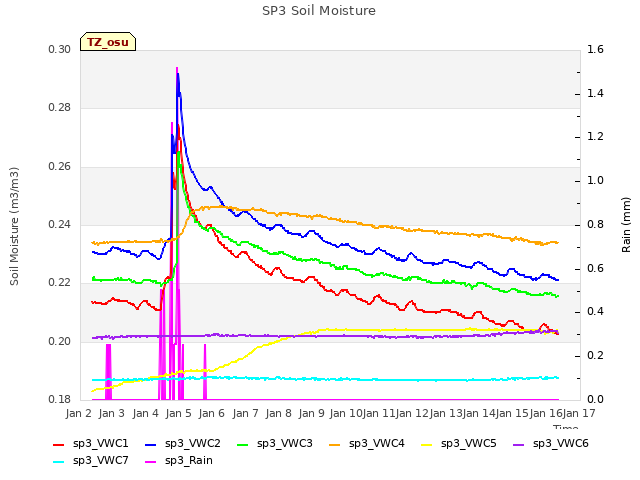Click the sp3_Rain legend entry

pyautogui.click(x=179, y=461)
